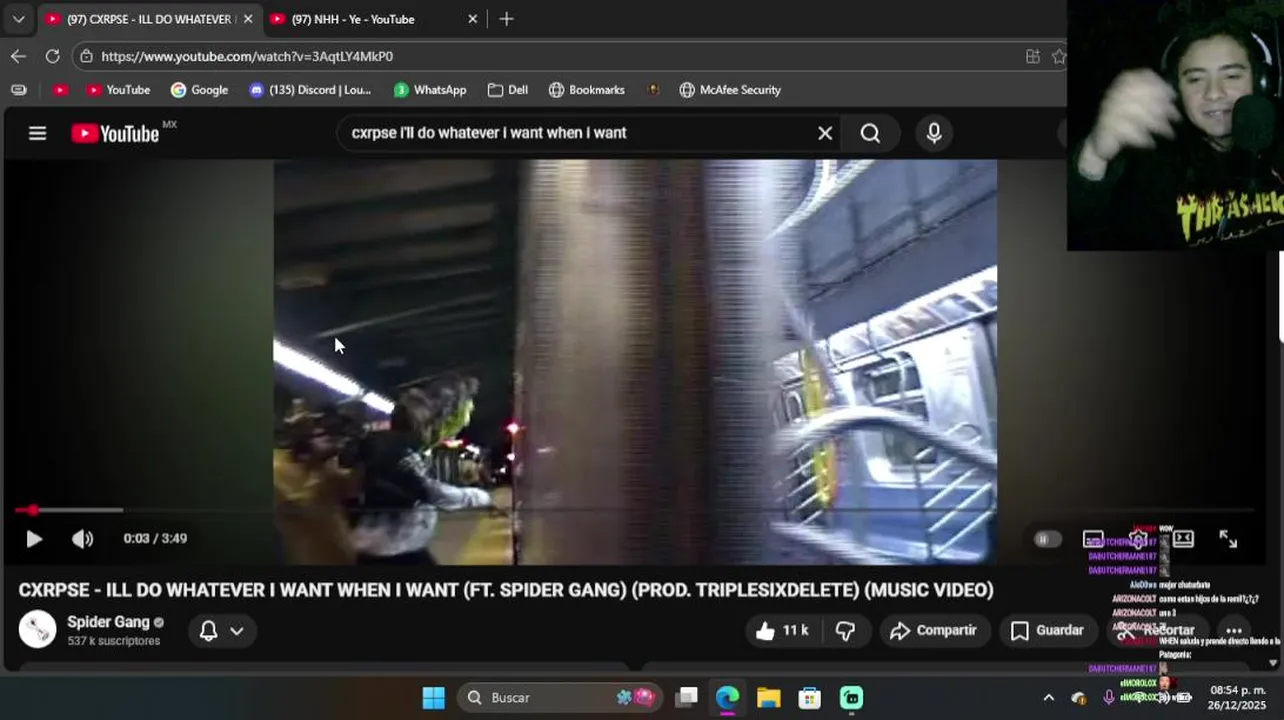Open the Spider Gang channel avatar

point(38,629)
